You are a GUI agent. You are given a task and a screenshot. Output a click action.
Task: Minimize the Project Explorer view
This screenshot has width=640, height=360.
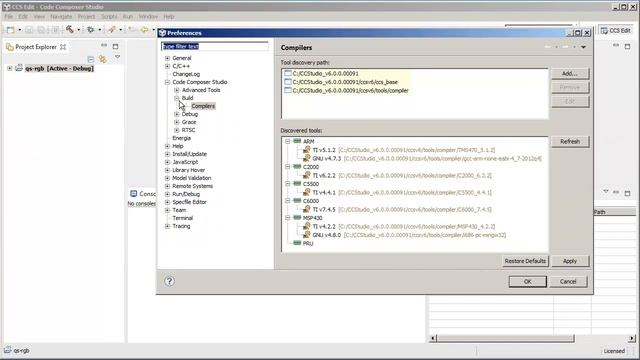(x=104, y=46)
